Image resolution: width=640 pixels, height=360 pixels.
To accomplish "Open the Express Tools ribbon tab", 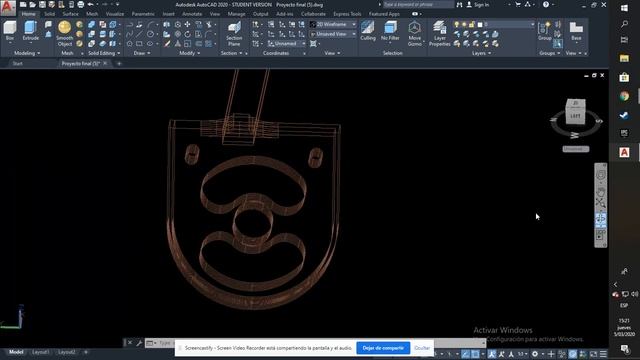I will (x=347, y=14).
